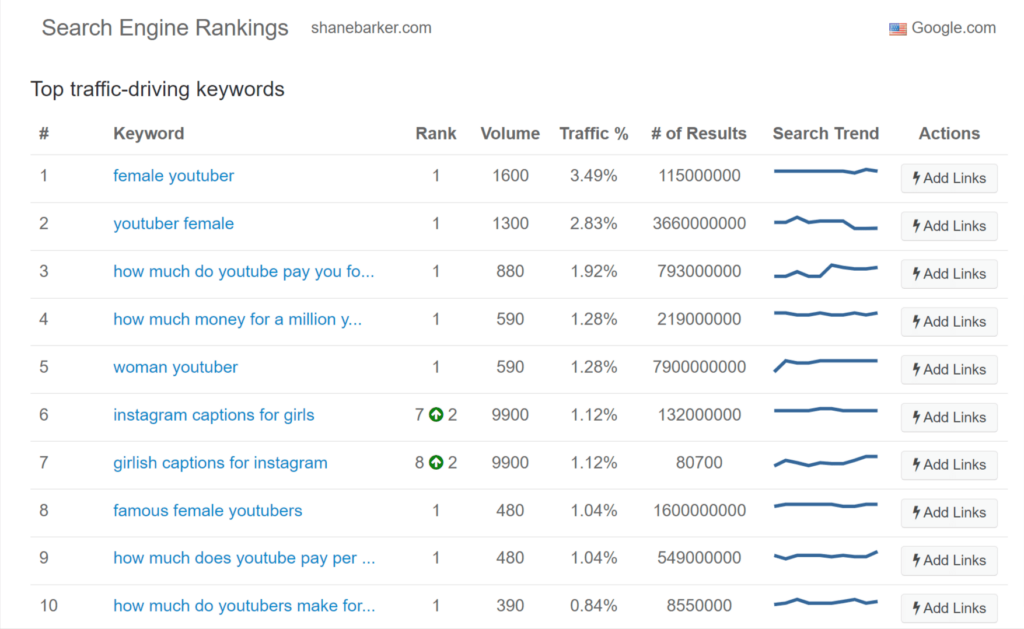This screenshot has width=1024, height=629.
Task: Click the Search Engine Rankings title
Action: (165, 28)
